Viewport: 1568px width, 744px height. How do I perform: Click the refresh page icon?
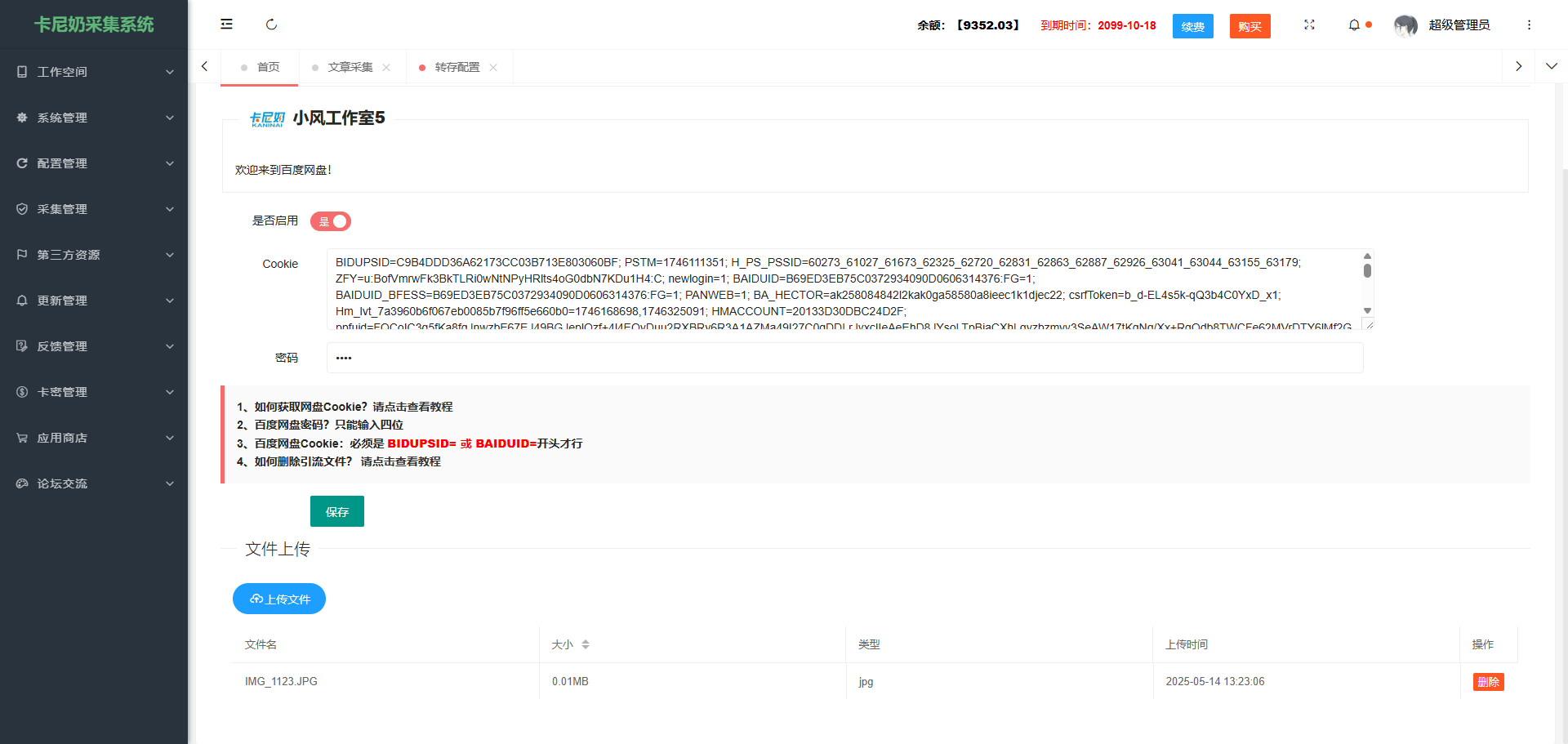(272, 25)
